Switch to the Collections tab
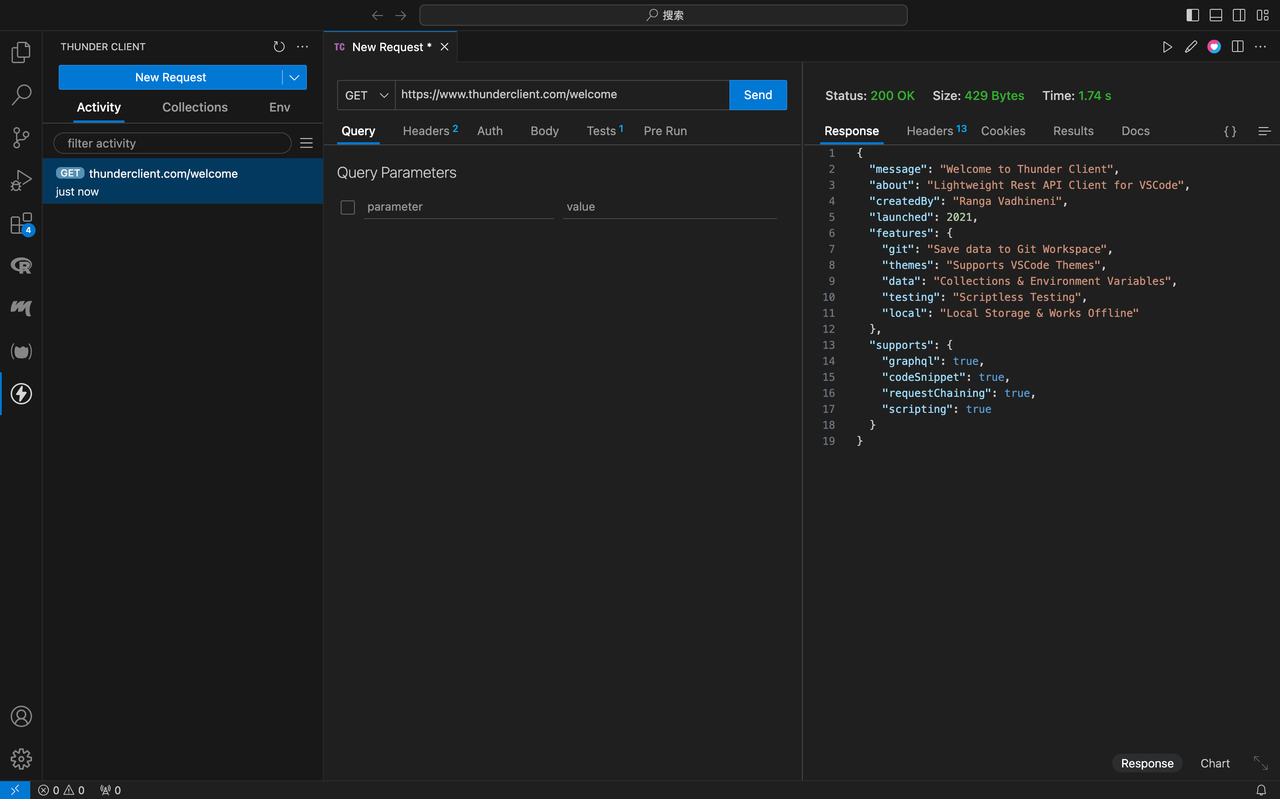This screenshot has height=799, width=1280. click(x=195, y=107)
